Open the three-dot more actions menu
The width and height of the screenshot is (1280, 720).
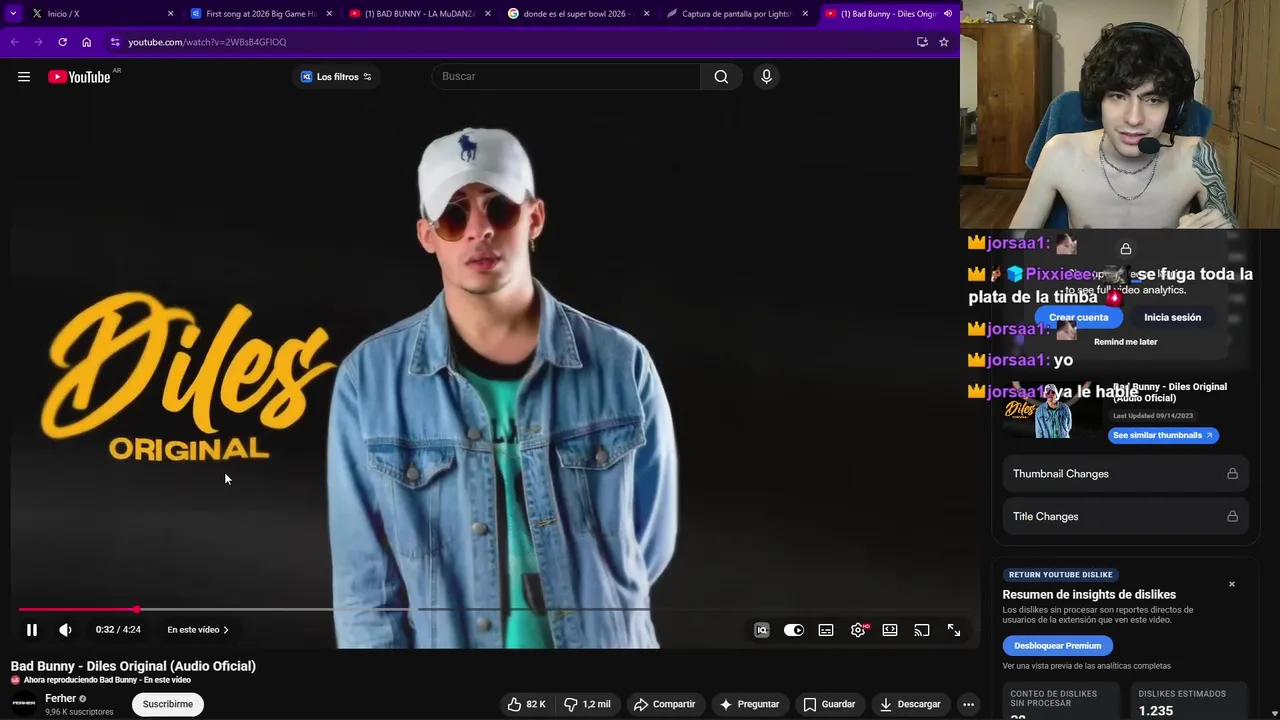click(968, 704)
